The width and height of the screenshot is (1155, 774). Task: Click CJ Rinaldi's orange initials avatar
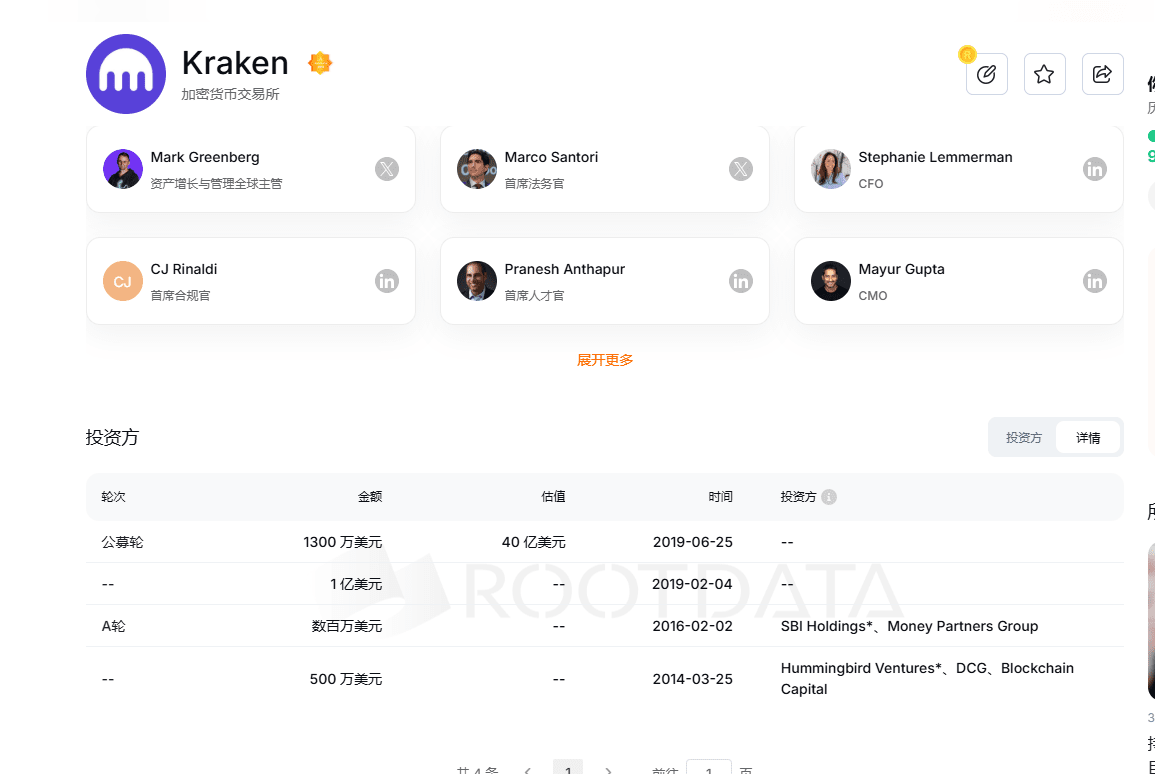123,281
